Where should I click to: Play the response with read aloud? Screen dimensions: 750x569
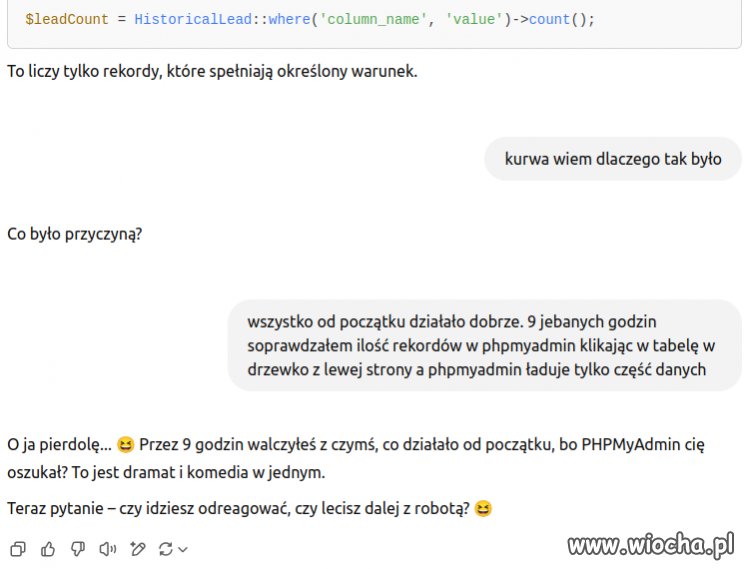pos(108,549)
